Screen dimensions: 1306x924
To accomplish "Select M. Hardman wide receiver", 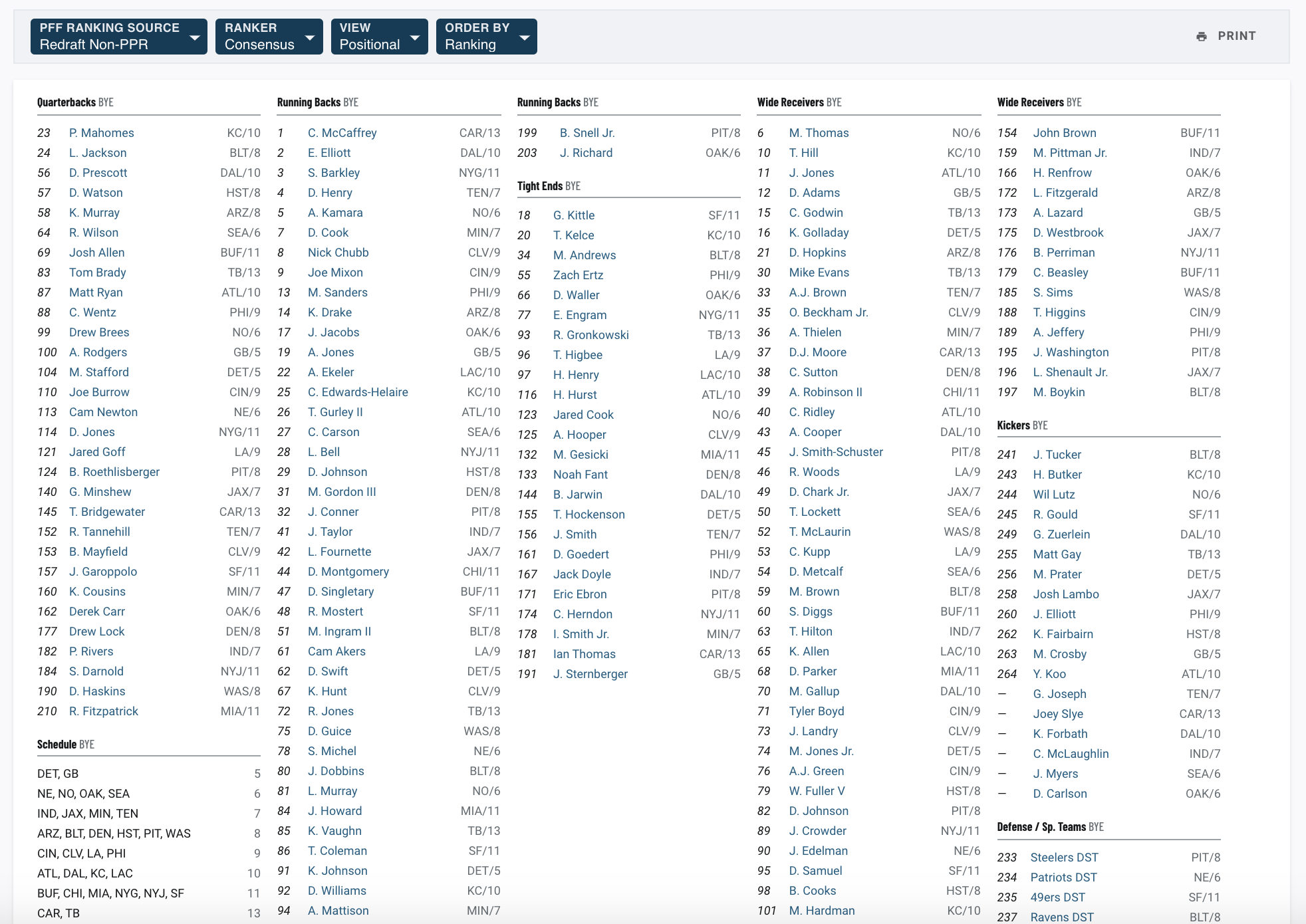I will (x=822, y=911).
